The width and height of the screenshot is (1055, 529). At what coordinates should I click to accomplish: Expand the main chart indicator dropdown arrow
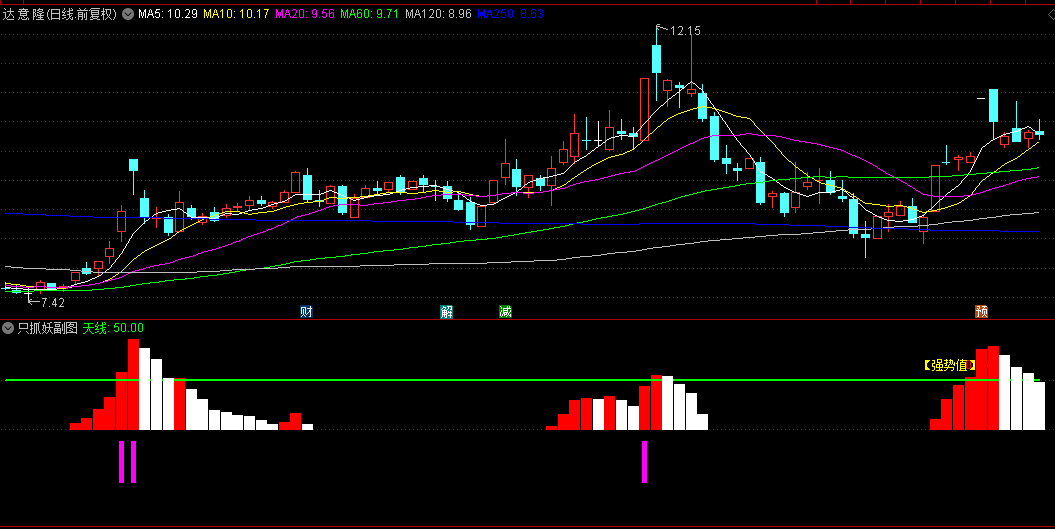coord(128,13)
